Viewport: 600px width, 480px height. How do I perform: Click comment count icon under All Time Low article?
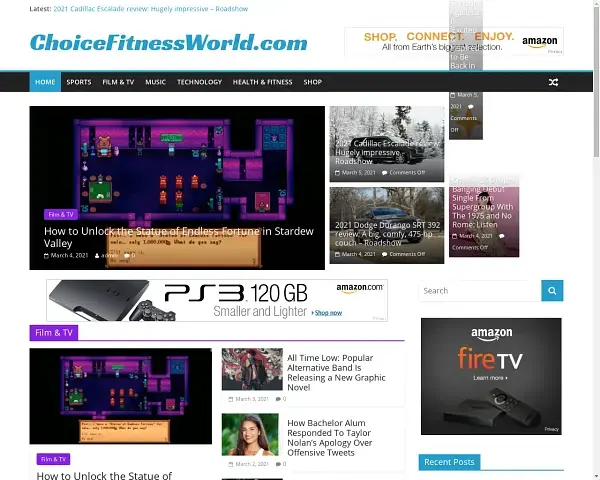(278, 399)
